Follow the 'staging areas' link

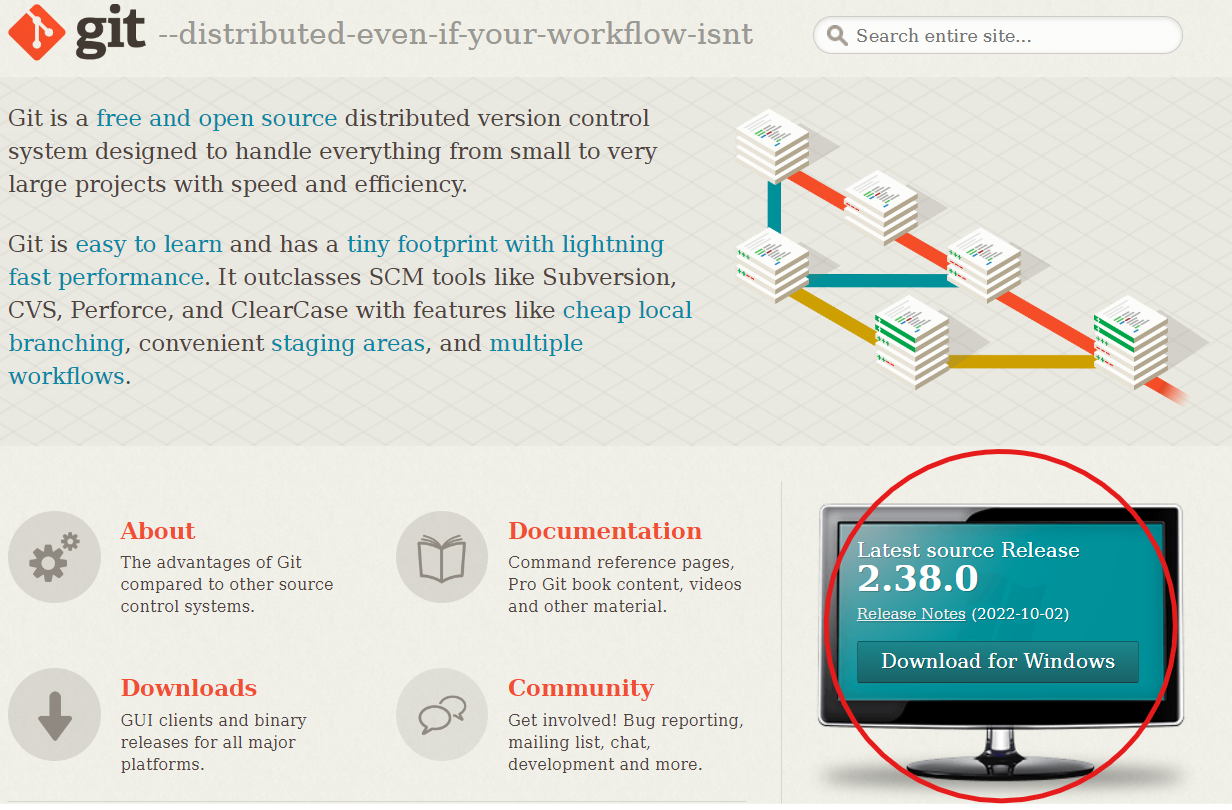coord(348,343)
